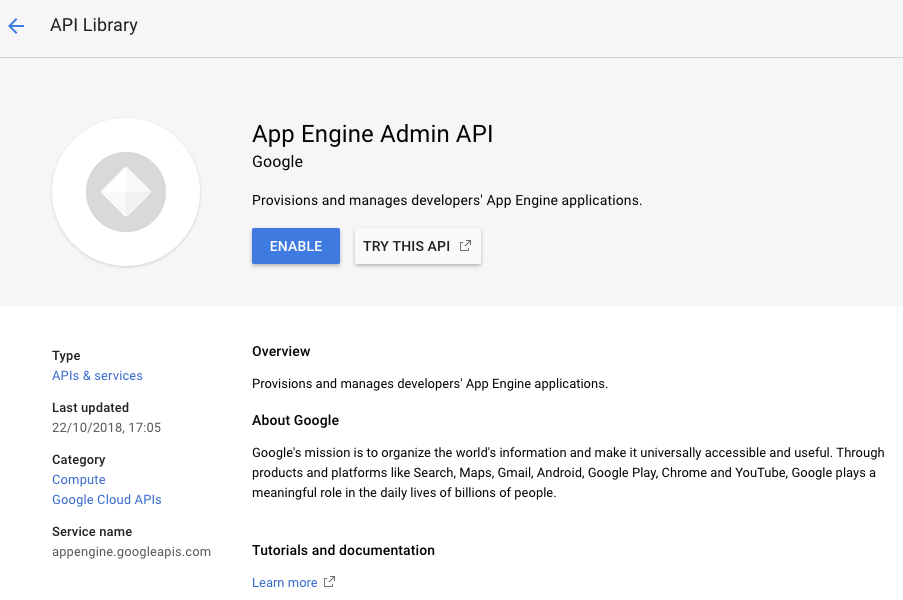Open the APIs & services type link
This screenshot has width=903, height=600.
(x=97, y=375)
